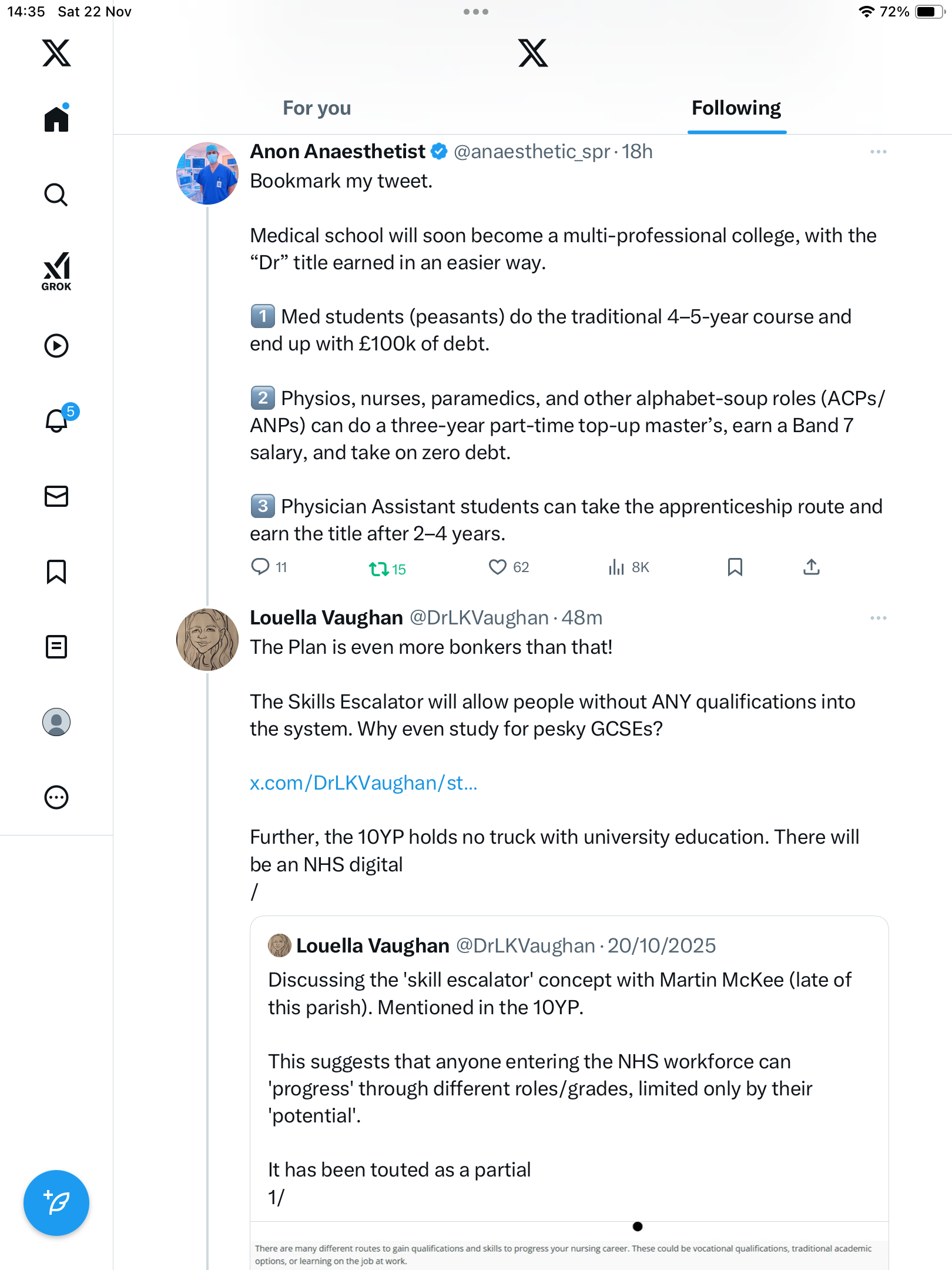Open notifications bell with 5 alerts
The width and height of the screenshot is (952, 1270).
pyautogui.click(x=58, y=420)
